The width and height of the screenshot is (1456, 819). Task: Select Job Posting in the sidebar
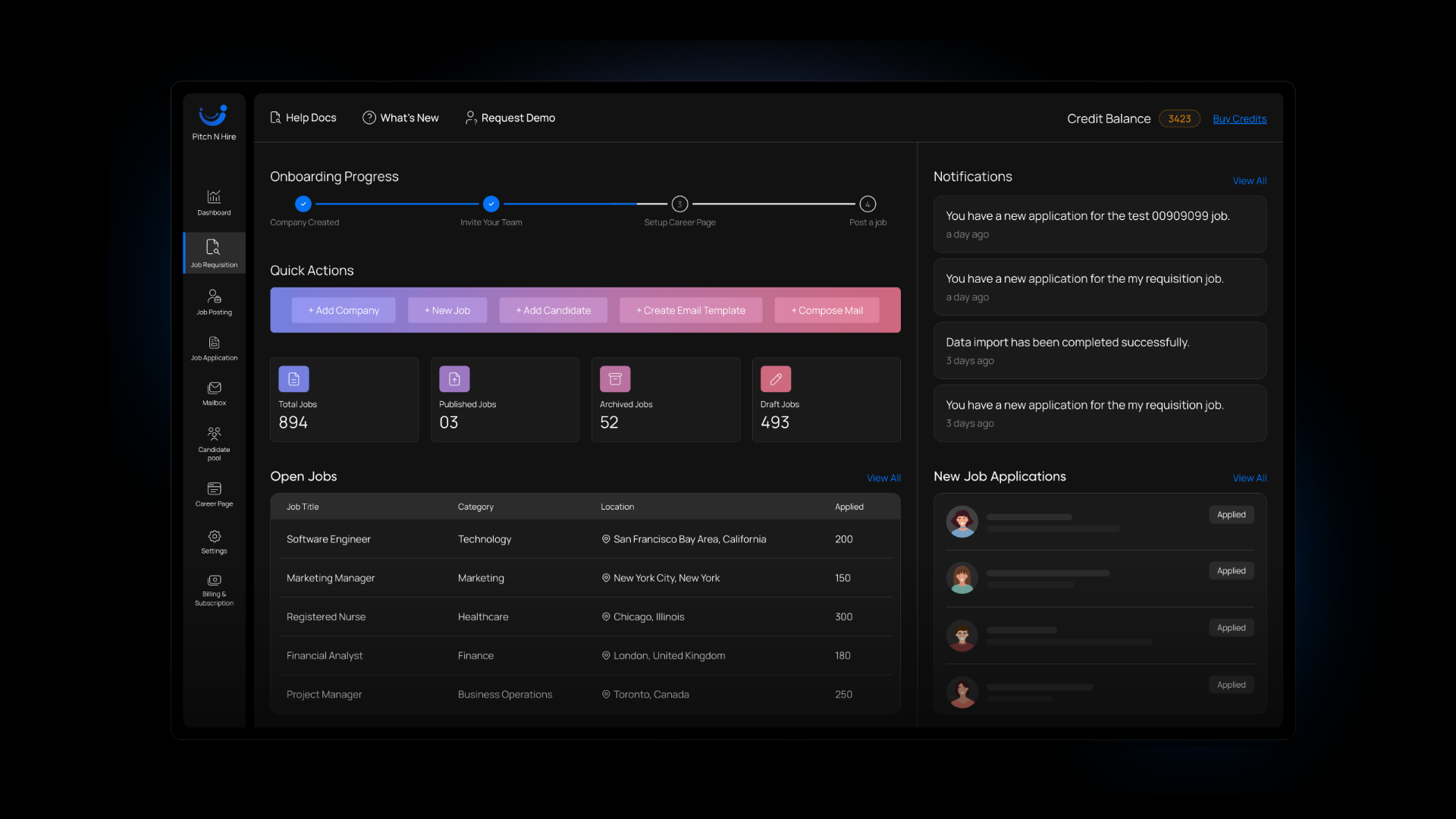pos(214,297)
